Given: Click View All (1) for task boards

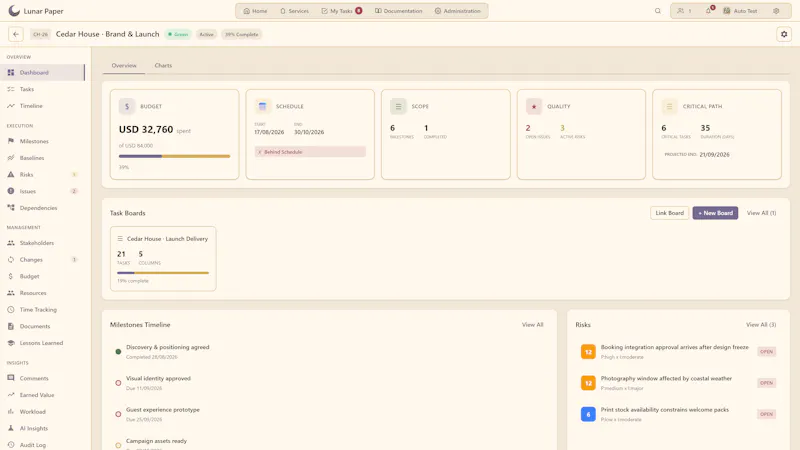Looking at the screenshot, I should 761,213.
